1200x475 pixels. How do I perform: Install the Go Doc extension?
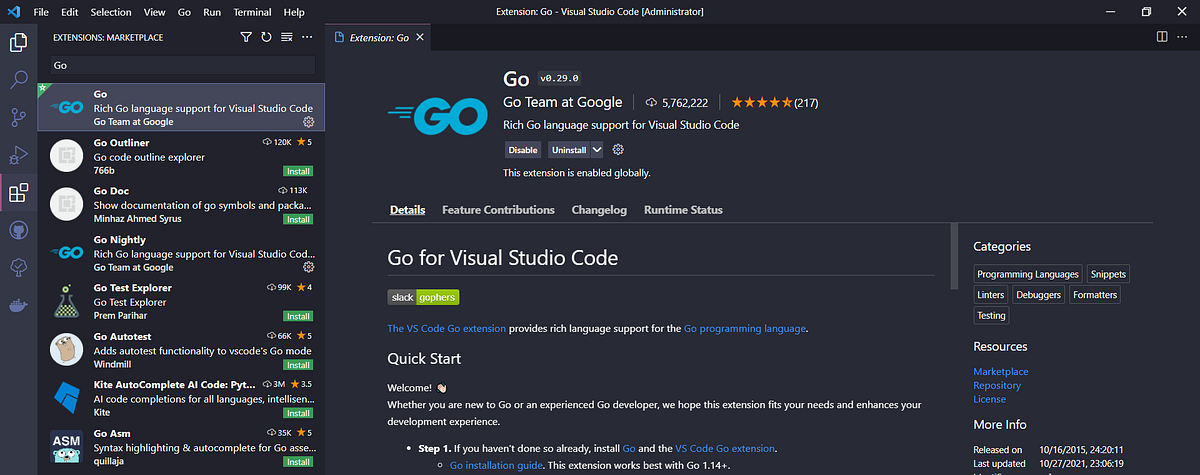pyautogui.click(x=298, y=219)
